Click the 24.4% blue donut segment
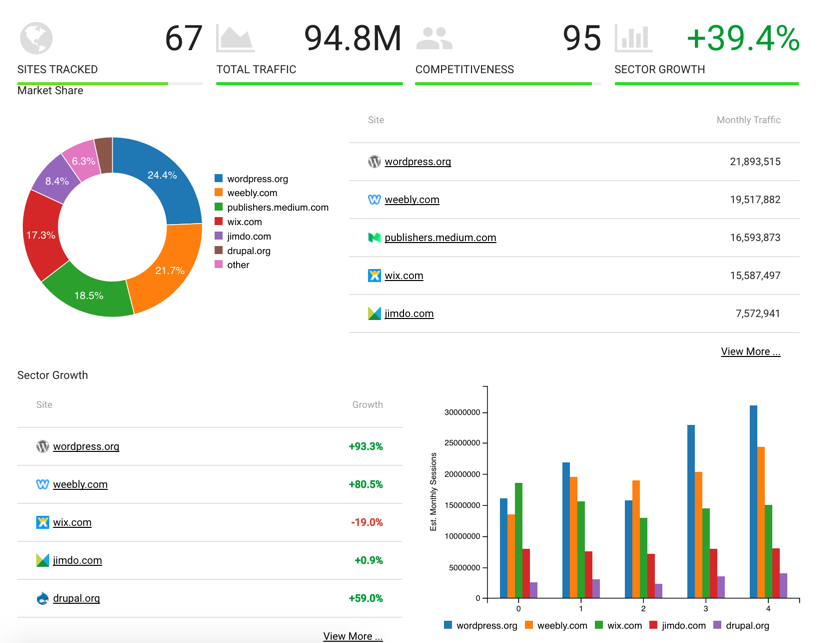The image size is (817, 643). coord(162,175)
